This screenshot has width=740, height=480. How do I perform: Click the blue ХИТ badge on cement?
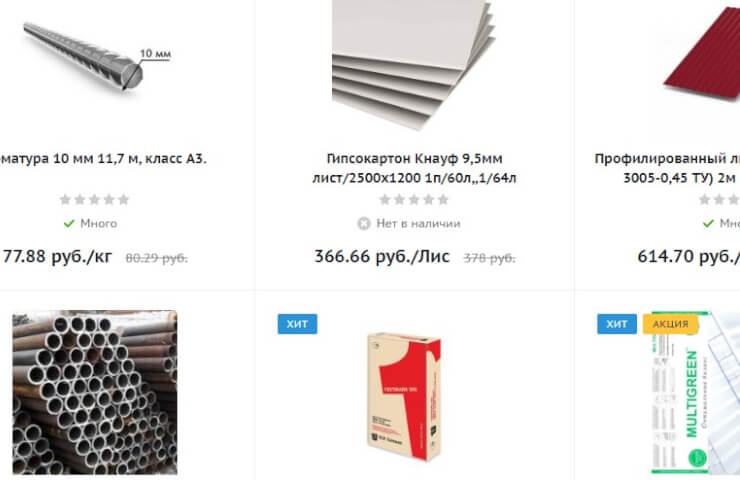coord(297,324)
